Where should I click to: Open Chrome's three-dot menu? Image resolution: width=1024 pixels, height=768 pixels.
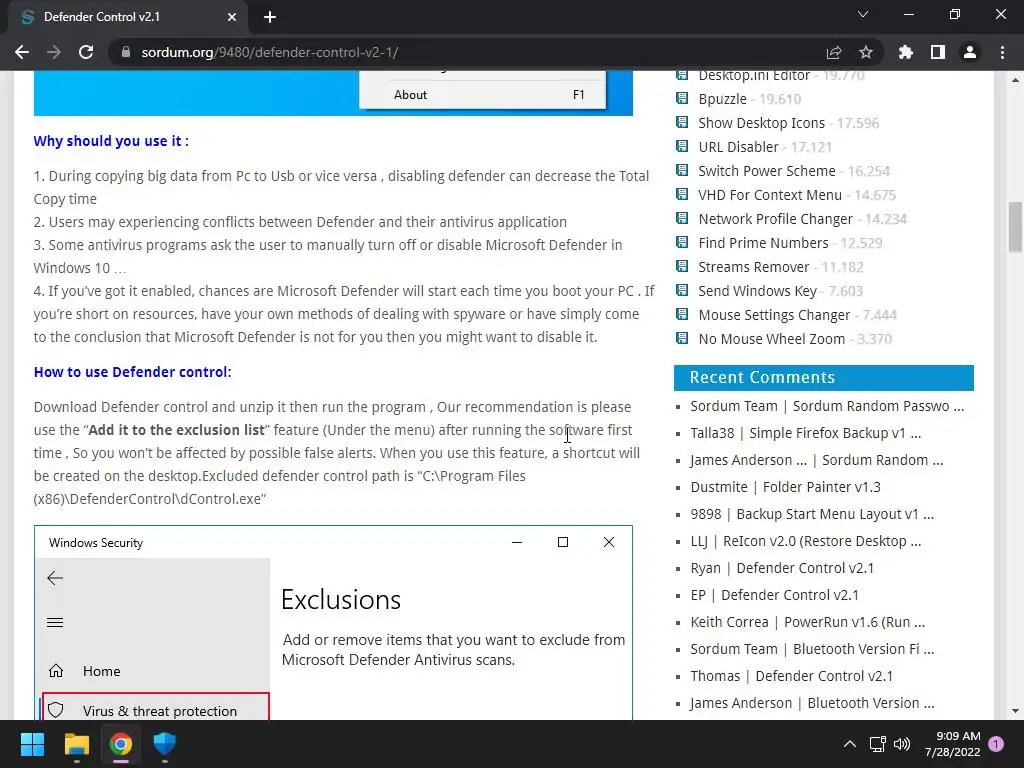pyautogui.click(x=1002, y=52)
